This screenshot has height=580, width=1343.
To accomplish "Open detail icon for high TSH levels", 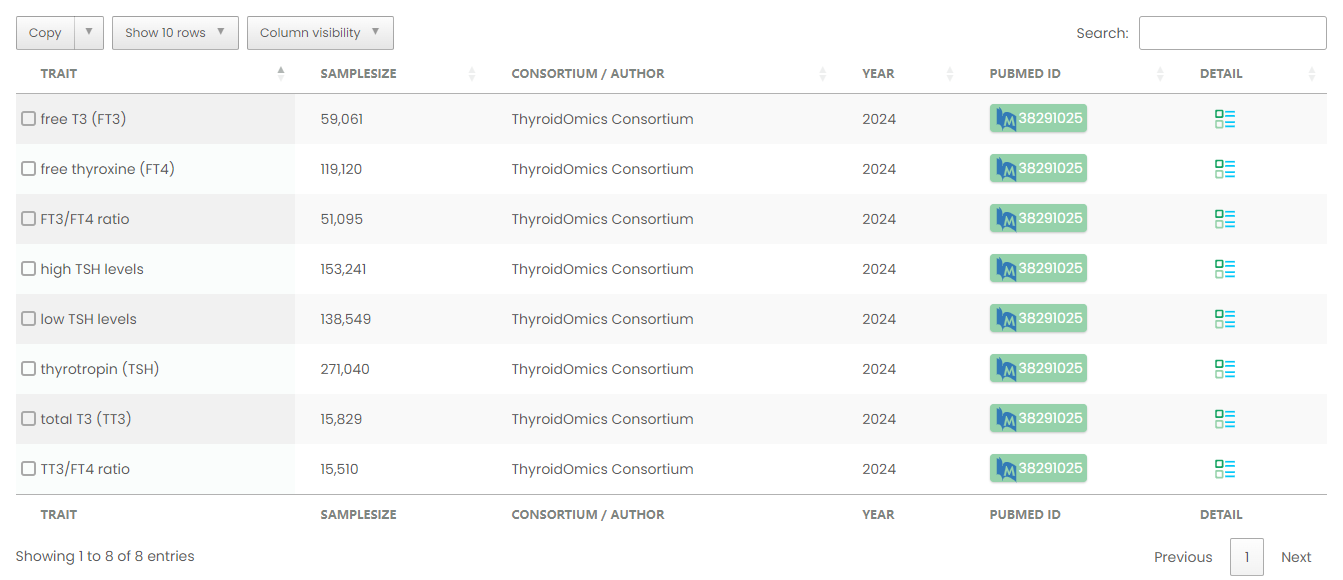I will (1225, 269).
